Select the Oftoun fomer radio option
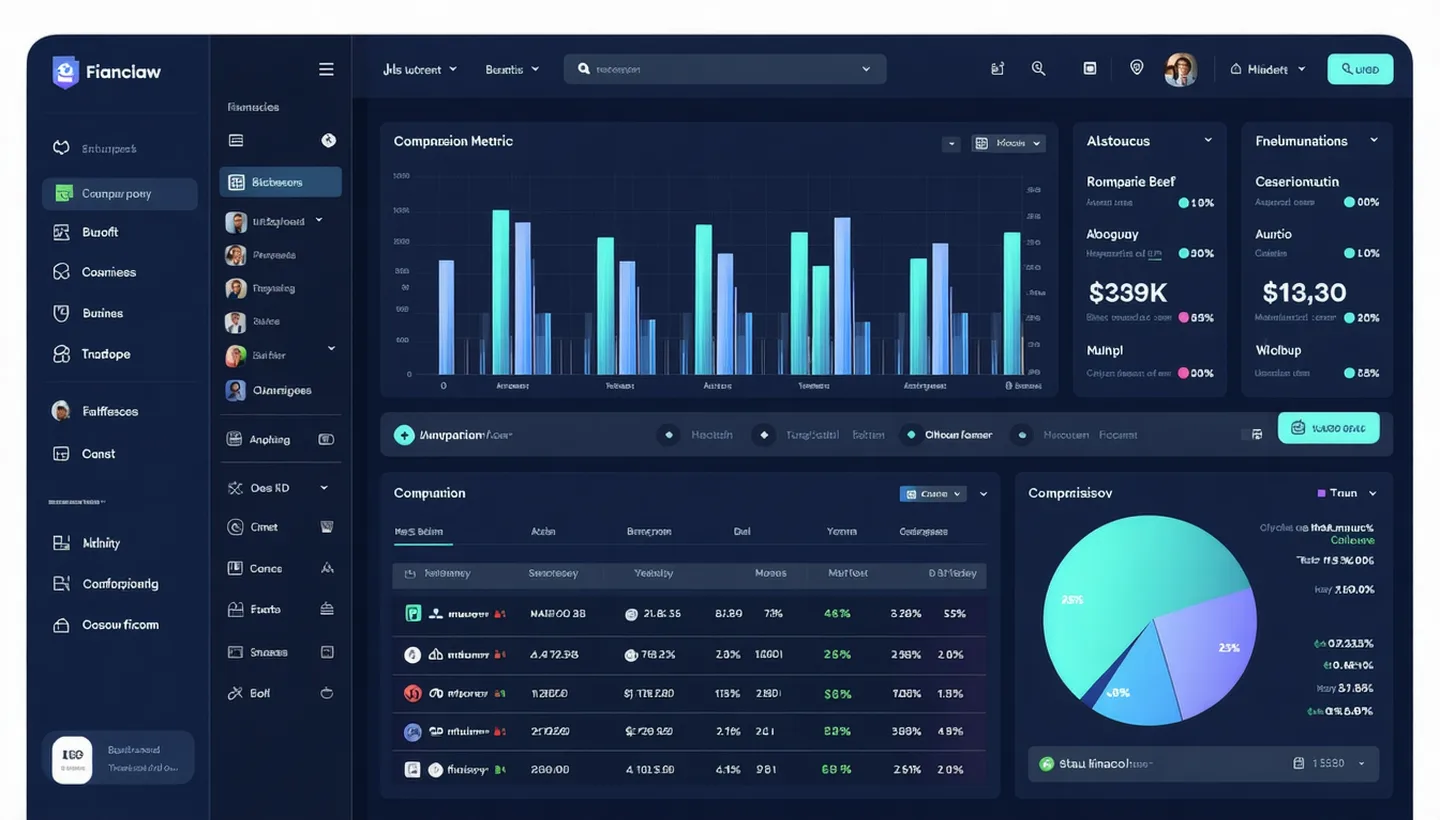 (909, 435)
